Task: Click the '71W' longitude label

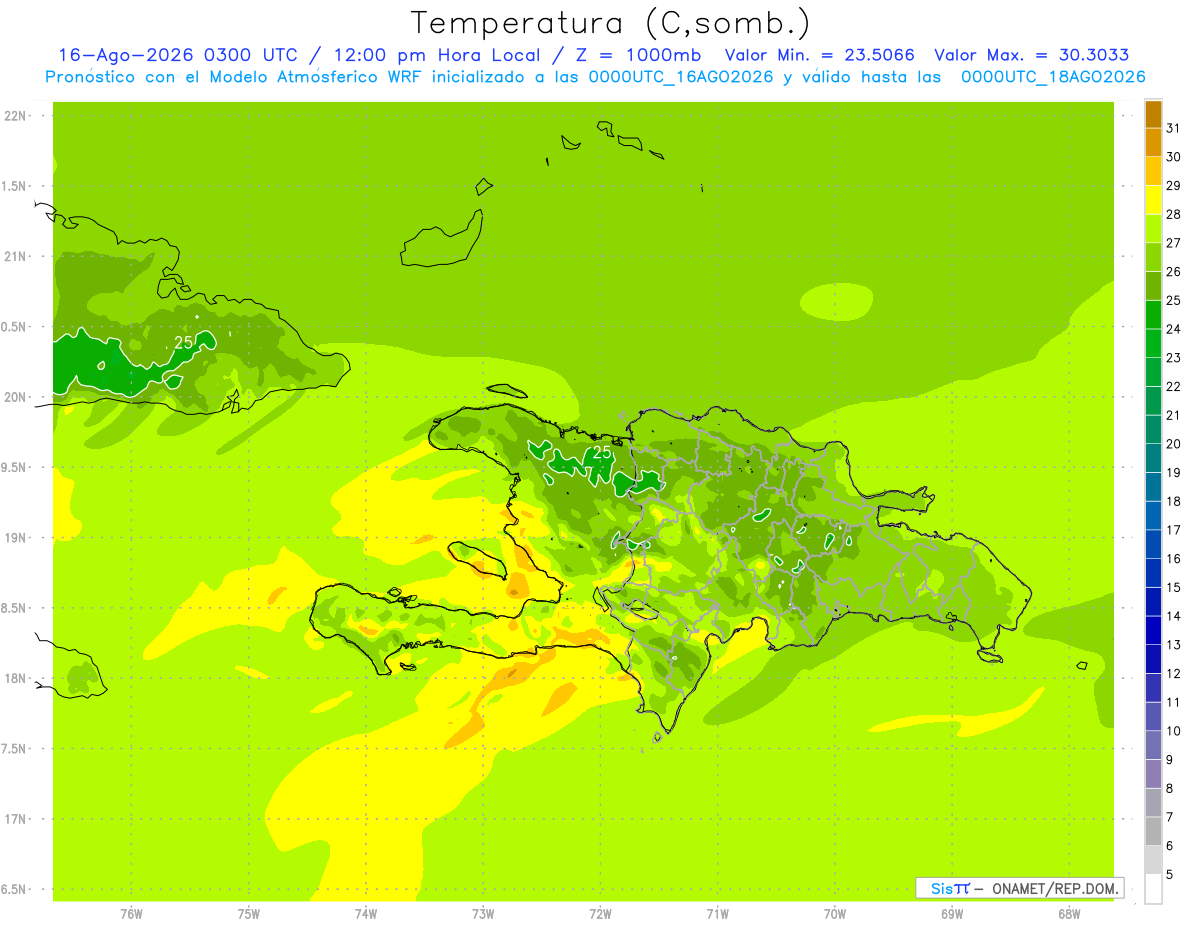Action: click(717, 914)
